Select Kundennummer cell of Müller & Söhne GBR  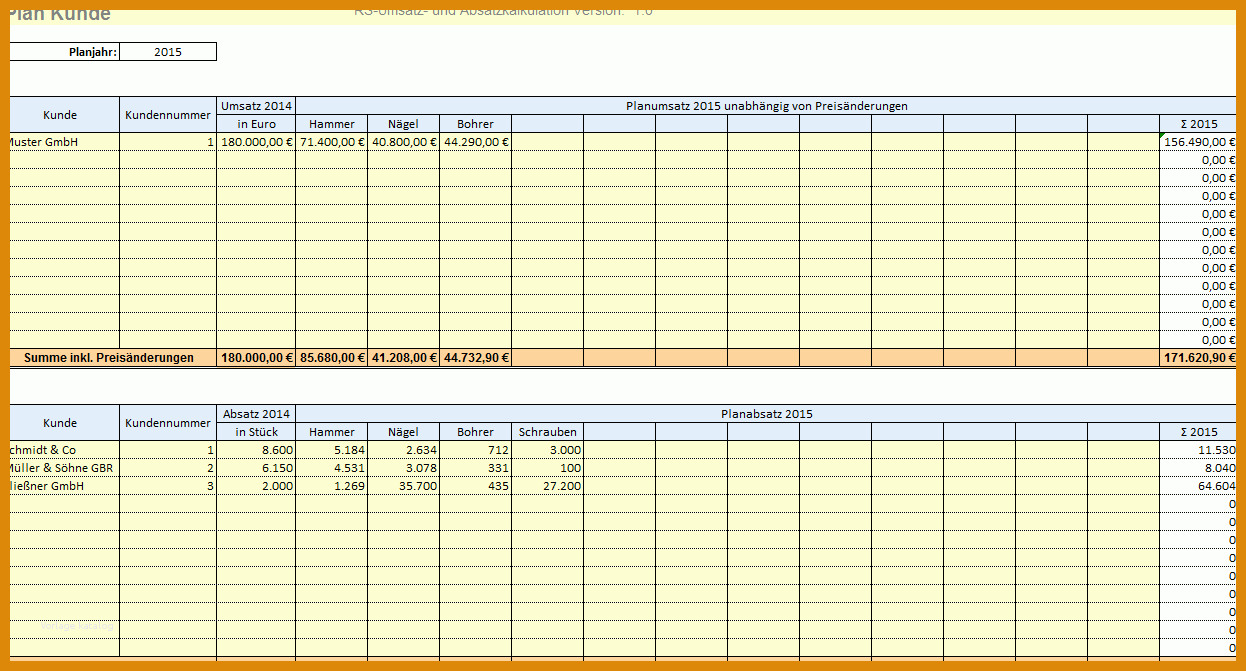pos(168,467)
